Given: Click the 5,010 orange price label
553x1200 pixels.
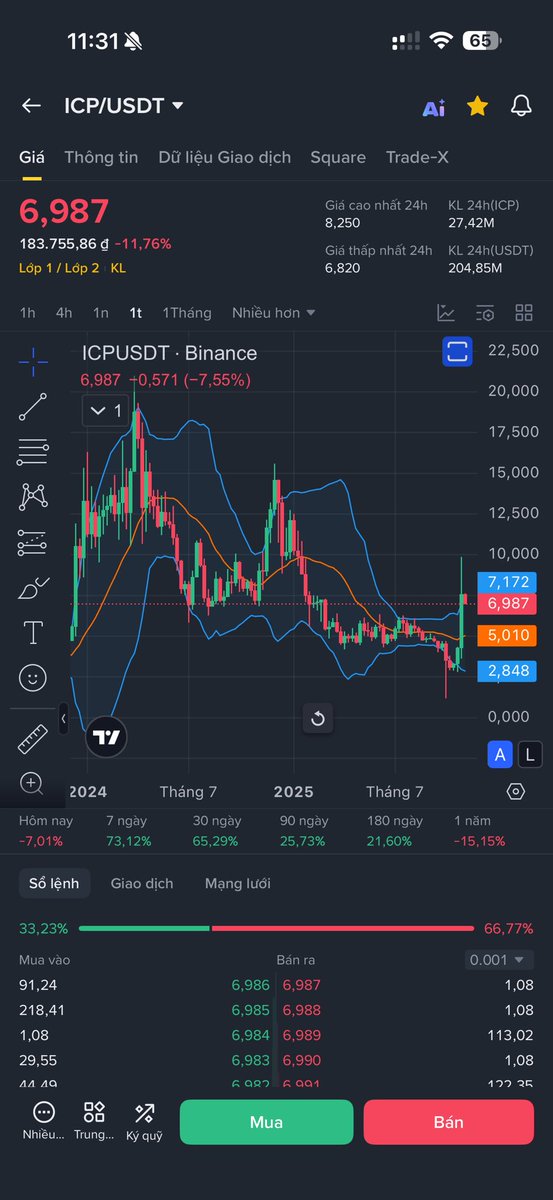Looking at the screenshot, I should [507, 635].
